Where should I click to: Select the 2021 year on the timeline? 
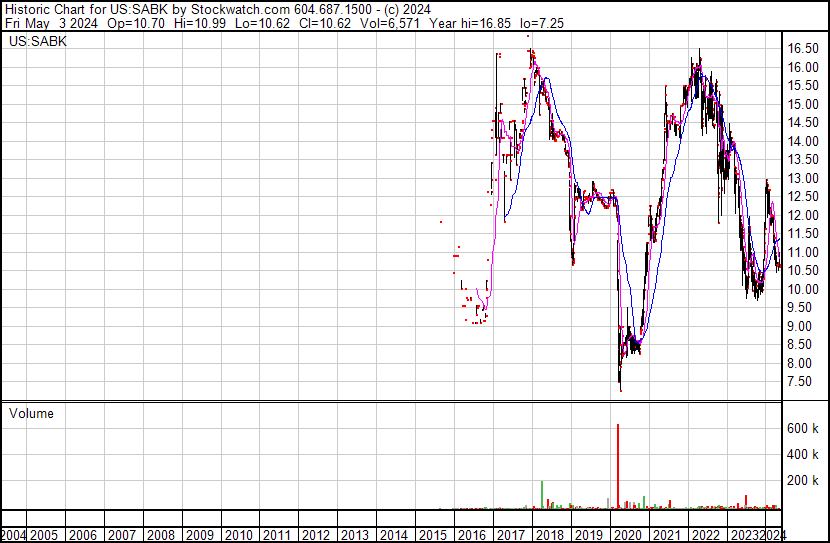tap(667, 535)
